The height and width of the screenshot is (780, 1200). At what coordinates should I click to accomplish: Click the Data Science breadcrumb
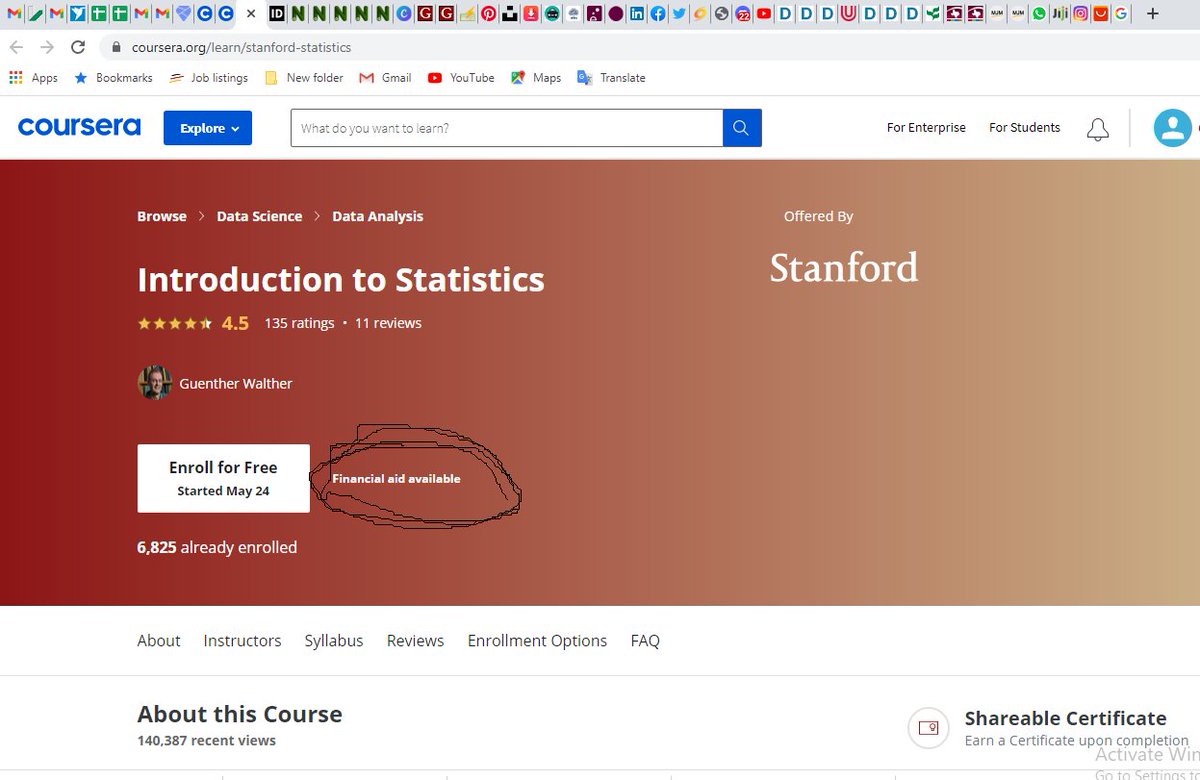259,216
